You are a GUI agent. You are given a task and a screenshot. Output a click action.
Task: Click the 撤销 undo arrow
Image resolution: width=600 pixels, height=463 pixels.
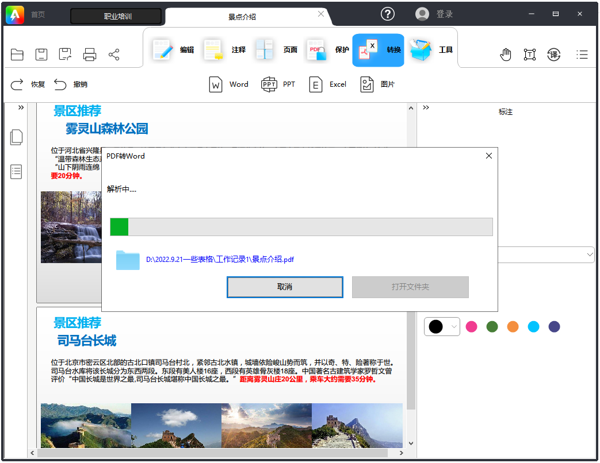click(61, 85)
